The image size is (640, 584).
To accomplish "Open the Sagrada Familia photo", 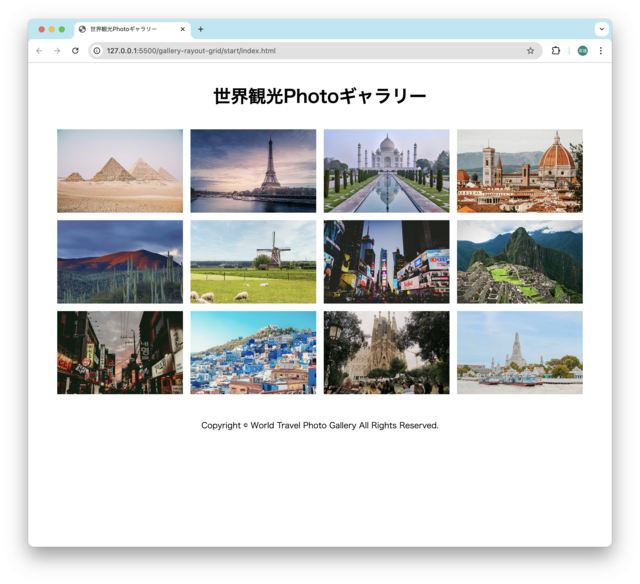I will click(x=387, y=353).
